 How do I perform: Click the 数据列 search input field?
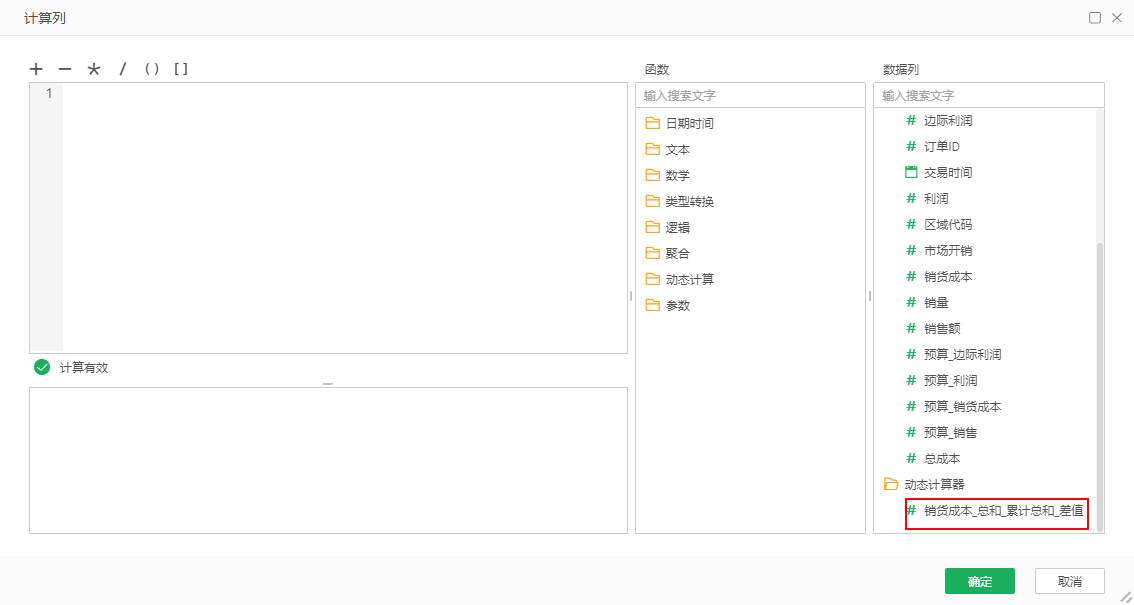988,94
